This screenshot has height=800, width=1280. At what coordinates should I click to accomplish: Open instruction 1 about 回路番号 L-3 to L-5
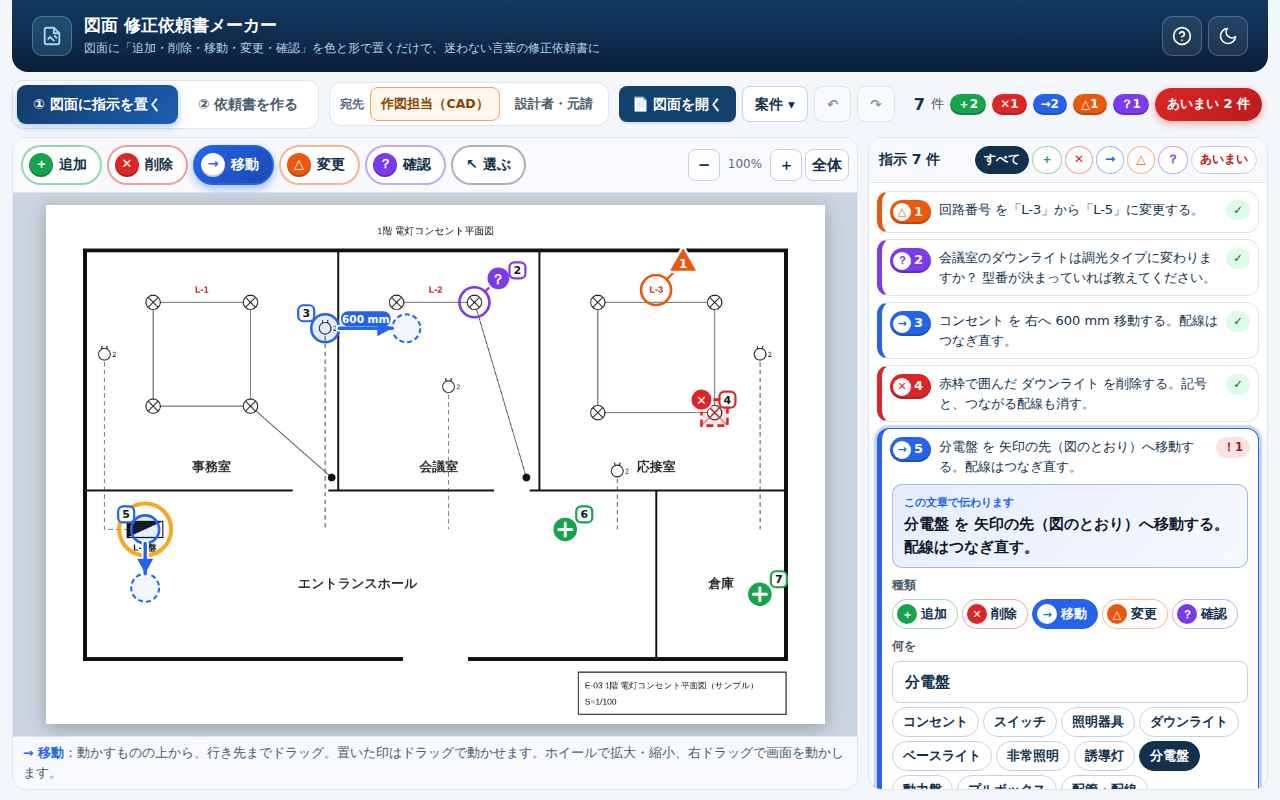point(1068,211)
